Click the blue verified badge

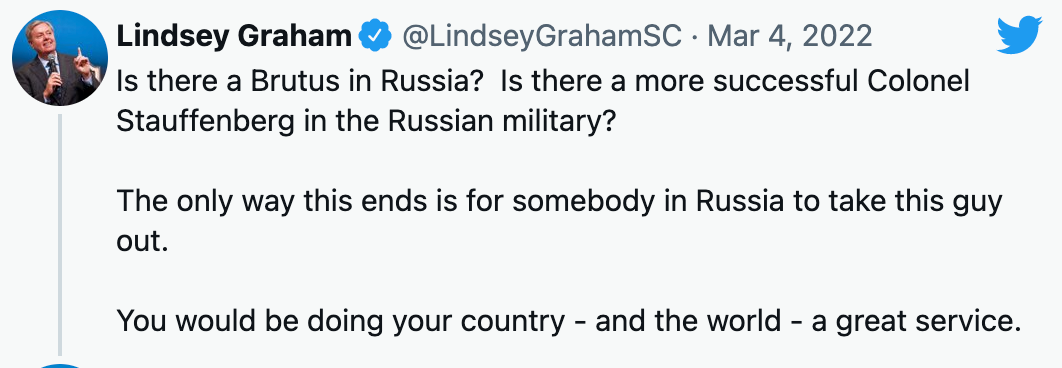pos(375,35)
